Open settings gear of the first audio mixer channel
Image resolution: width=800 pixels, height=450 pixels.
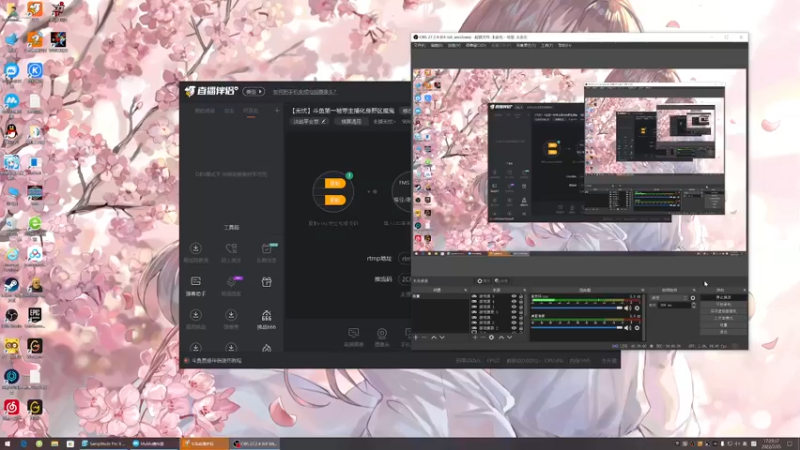pos(637,308)
